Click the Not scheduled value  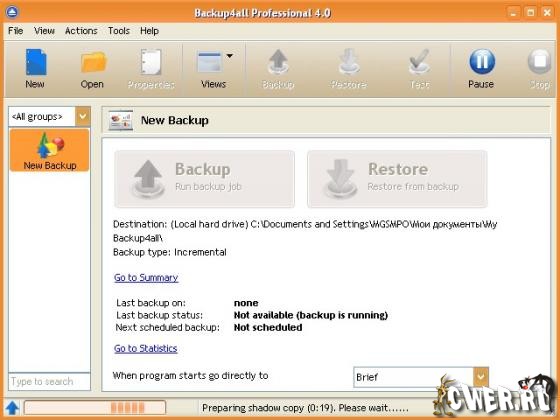pyautogui.click(x=268, y=327)
